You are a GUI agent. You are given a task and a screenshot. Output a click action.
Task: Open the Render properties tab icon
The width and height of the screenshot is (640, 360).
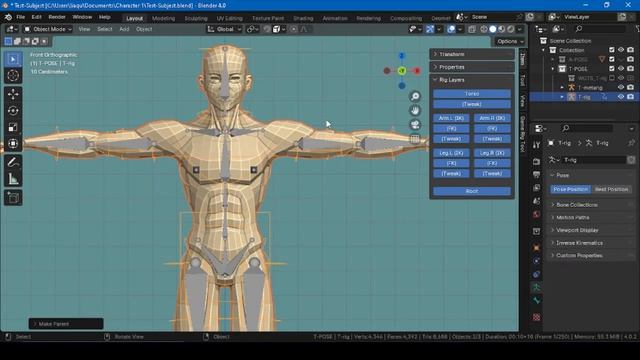click(536, 162)
